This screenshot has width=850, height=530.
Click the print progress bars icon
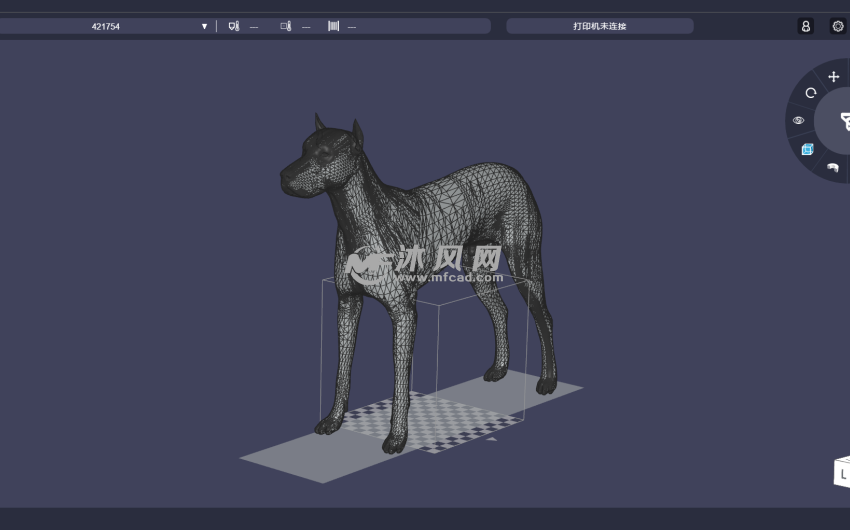(x=332, y=26)
